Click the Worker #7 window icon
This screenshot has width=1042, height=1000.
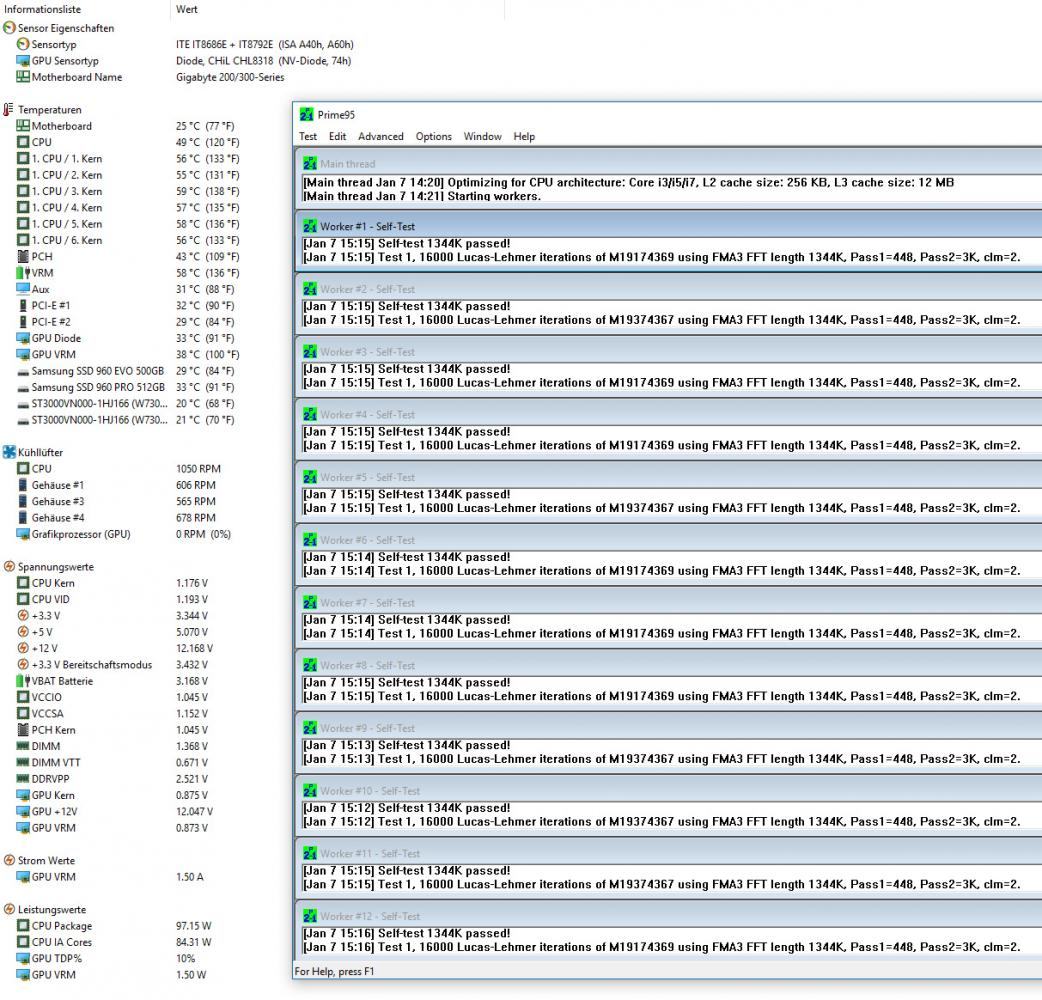[x=310, y=603]
